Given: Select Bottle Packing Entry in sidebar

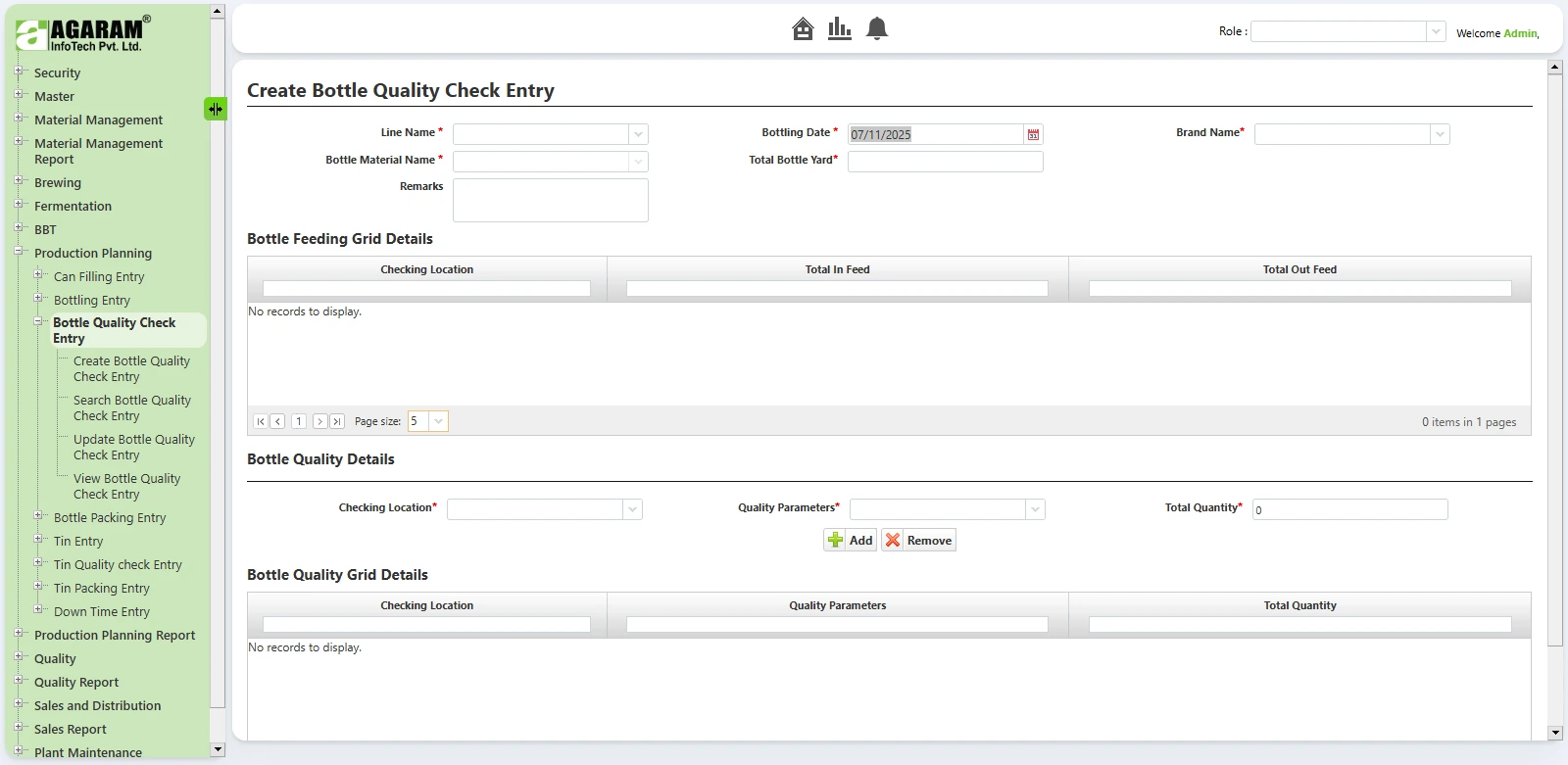Looking at the screenshot, I should click(x=110, y=517).
